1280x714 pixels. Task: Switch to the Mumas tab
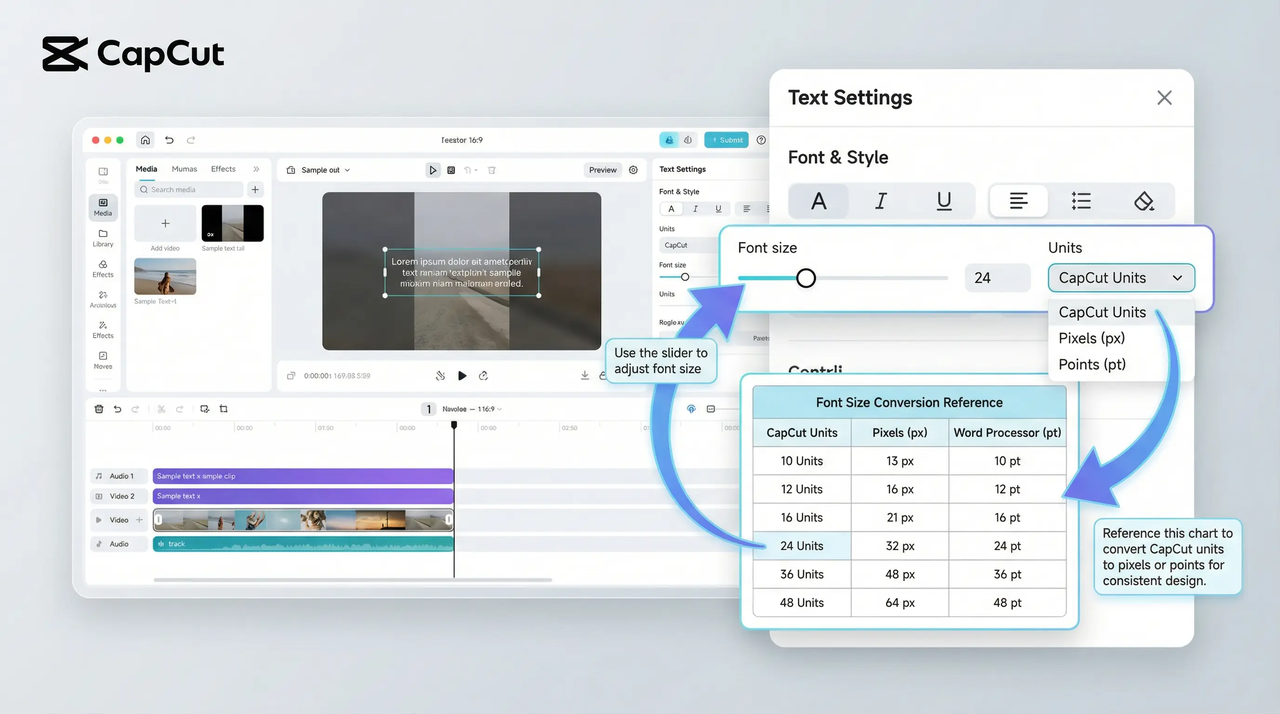tap(184, 169)
